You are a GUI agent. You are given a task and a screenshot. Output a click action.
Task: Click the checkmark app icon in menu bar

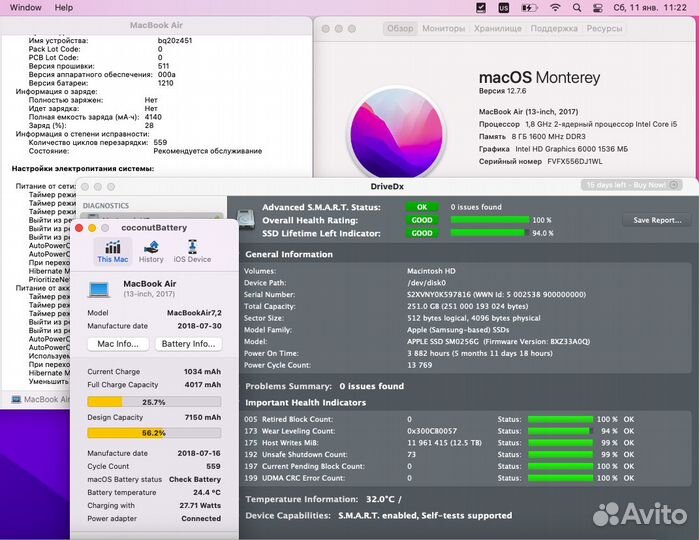(x=481, y=8)
